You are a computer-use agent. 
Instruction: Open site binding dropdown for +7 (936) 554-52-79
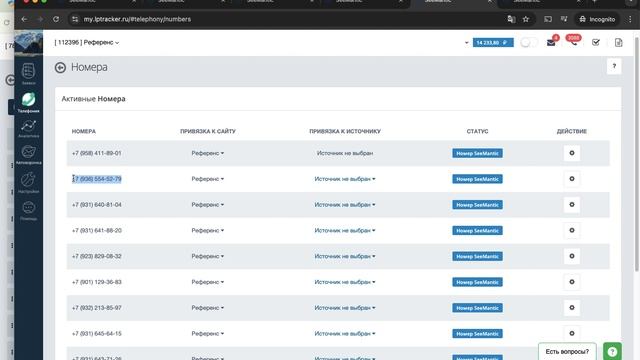pos(208,179)
